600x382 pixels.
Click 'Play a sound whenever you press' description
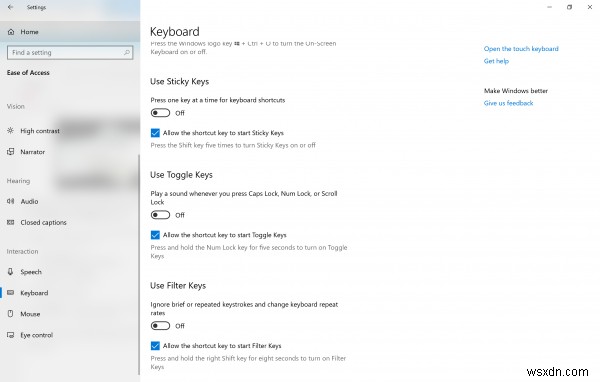(244, 198)
